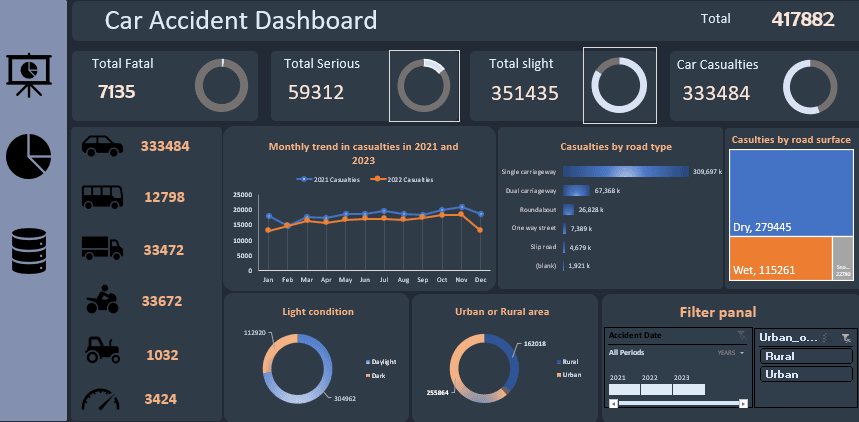
Task: Click the timeline horizontal scrollbar track
Action: 678,403
